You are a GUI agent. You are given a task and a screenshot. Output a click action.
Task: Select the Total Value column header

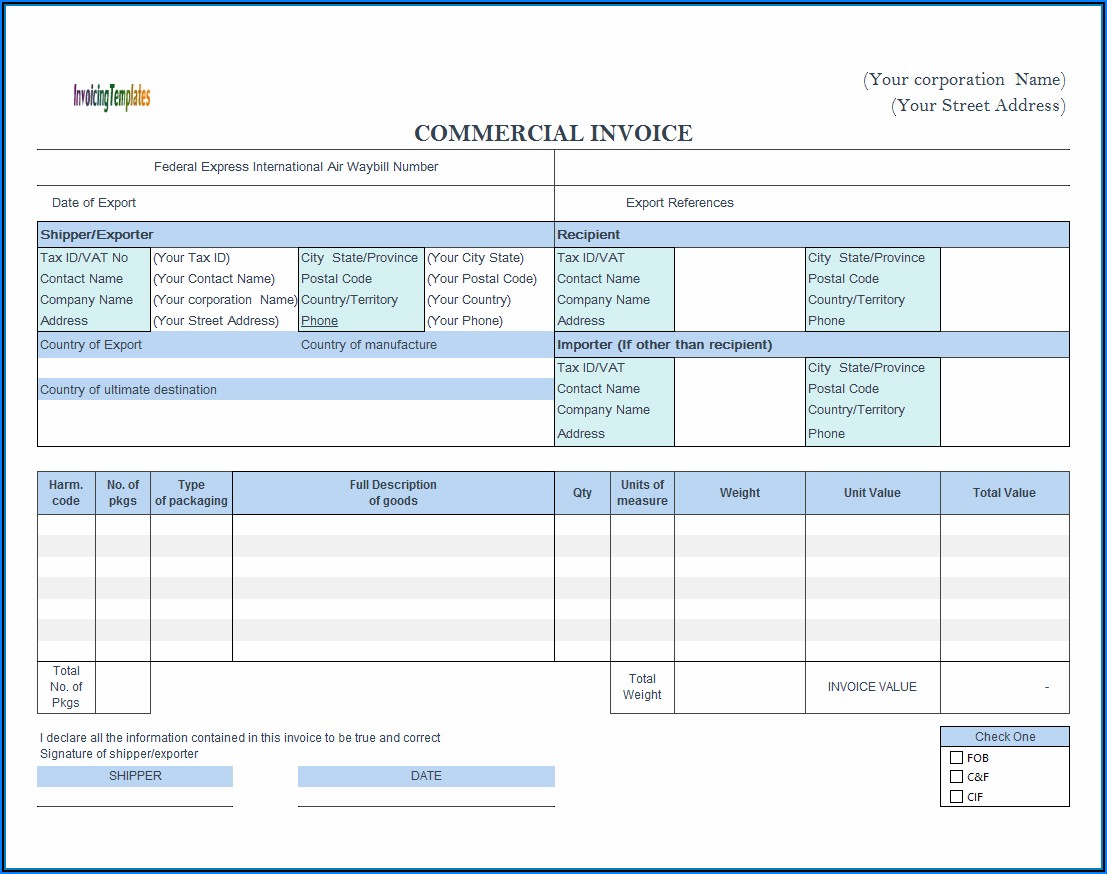point(1004,493)
